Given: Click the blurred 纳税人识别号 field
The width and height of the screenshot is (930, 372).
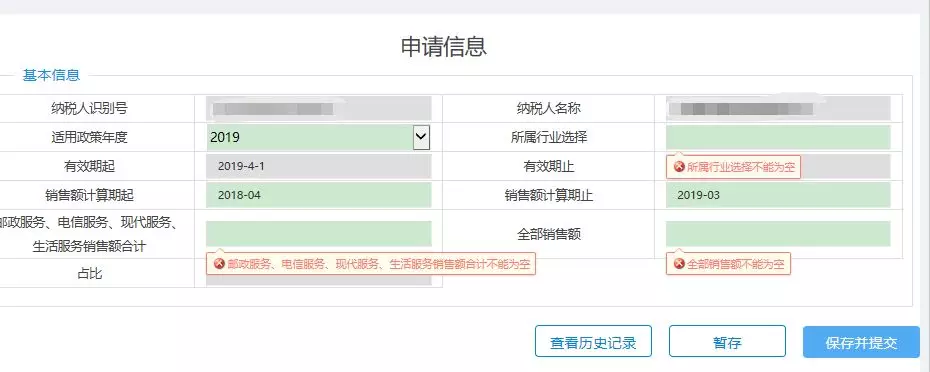Looking at the screenshot, I should tap(319, 109).
